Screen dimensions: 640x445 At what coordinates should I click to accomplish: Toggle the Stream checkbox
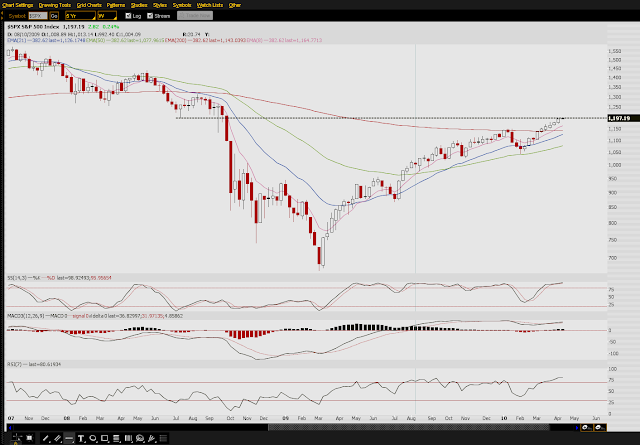point(150,16)
